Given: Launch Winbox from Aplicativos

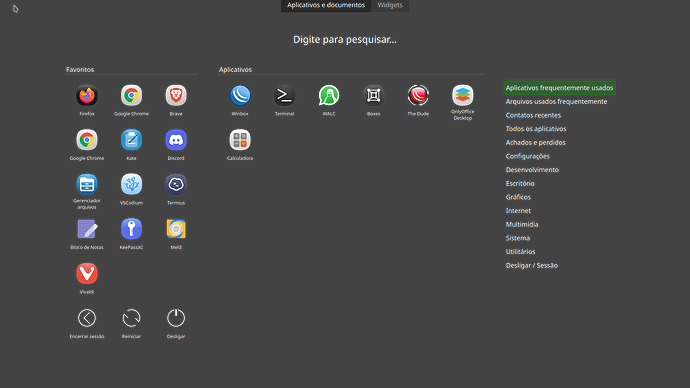Looking at the screenshot, I should pyautogui.click(x=240, y=96).
